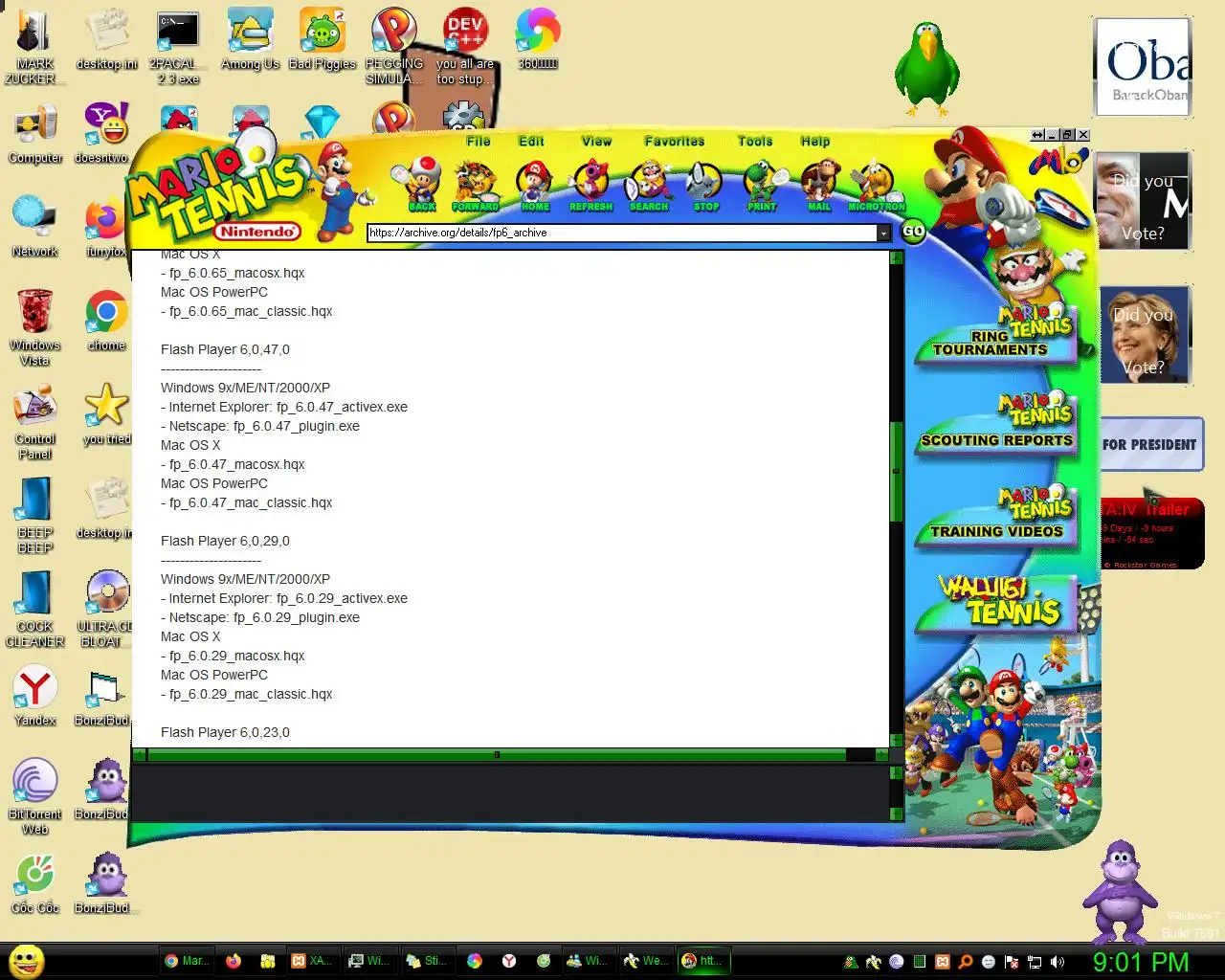Expand the address bar dropdown arrow

coord(883,233)
